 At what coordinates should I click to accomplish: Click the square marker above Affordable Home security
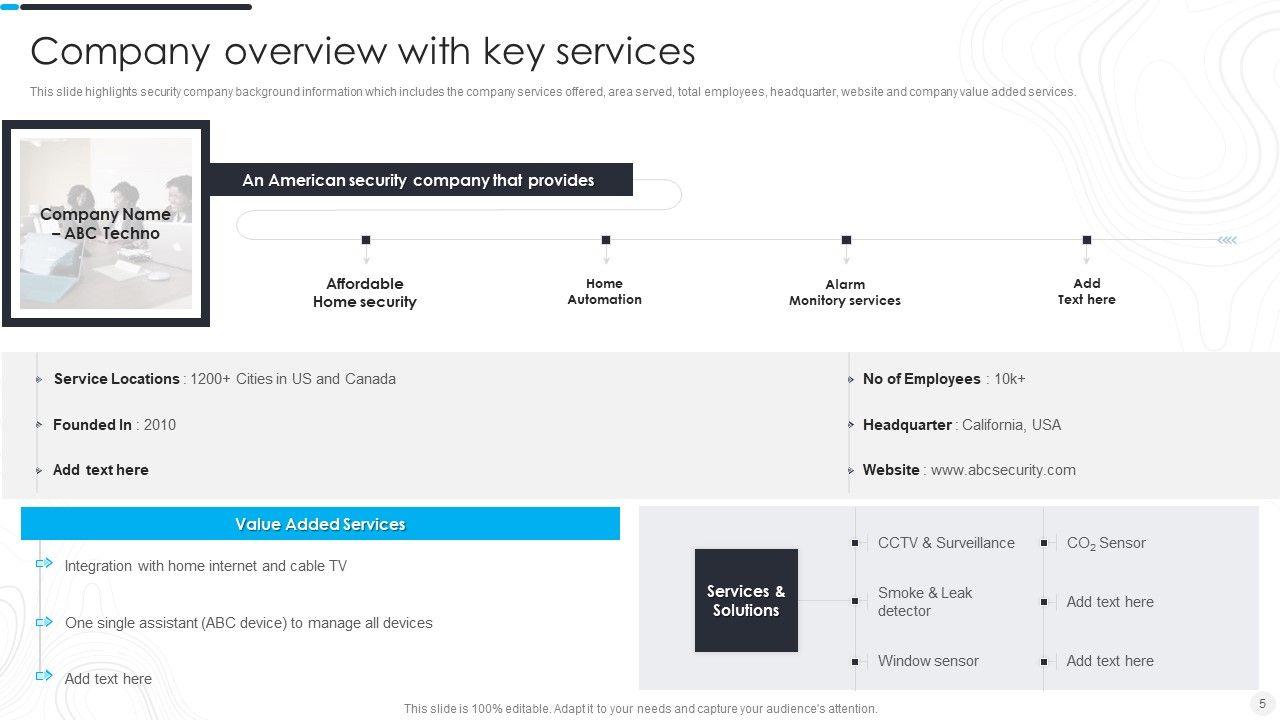pyautogui.click(x=366, y=240)
